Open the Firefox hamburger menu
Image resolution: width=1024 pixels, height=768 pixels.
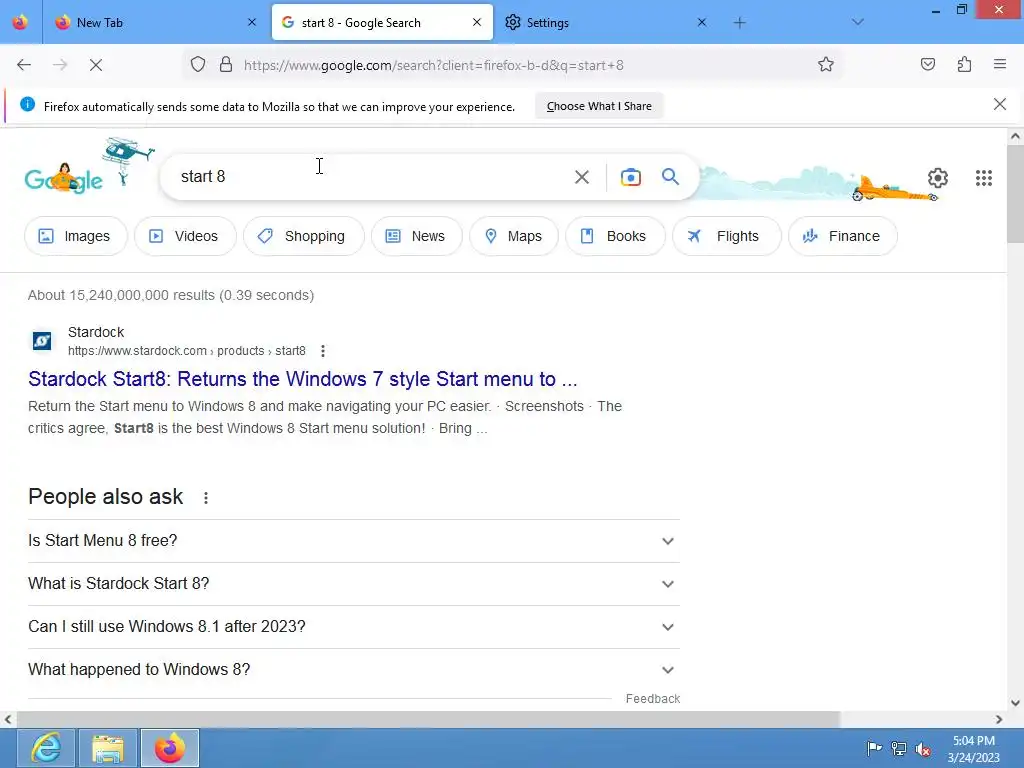click(x=999, y=65)
